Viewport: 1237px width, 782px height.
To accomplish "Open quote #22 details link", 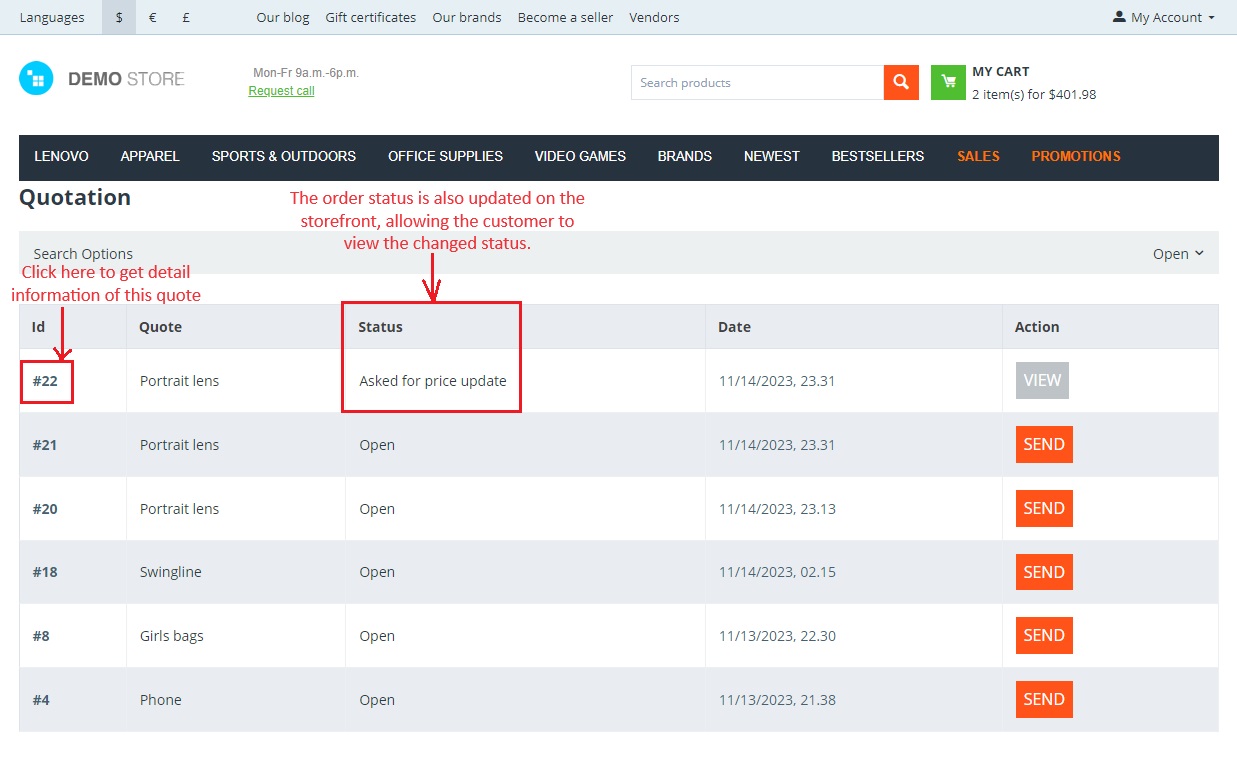I will [46, 381].
